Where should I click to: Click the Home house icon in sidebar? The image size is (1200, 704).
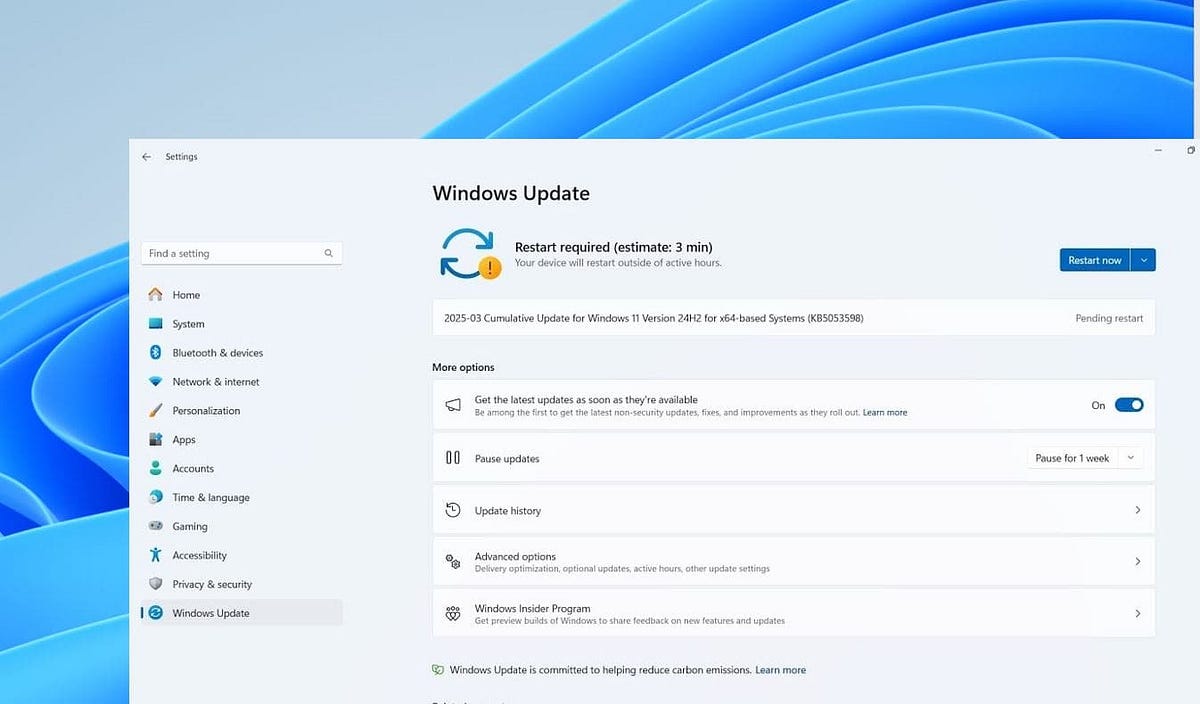point(155,295)
